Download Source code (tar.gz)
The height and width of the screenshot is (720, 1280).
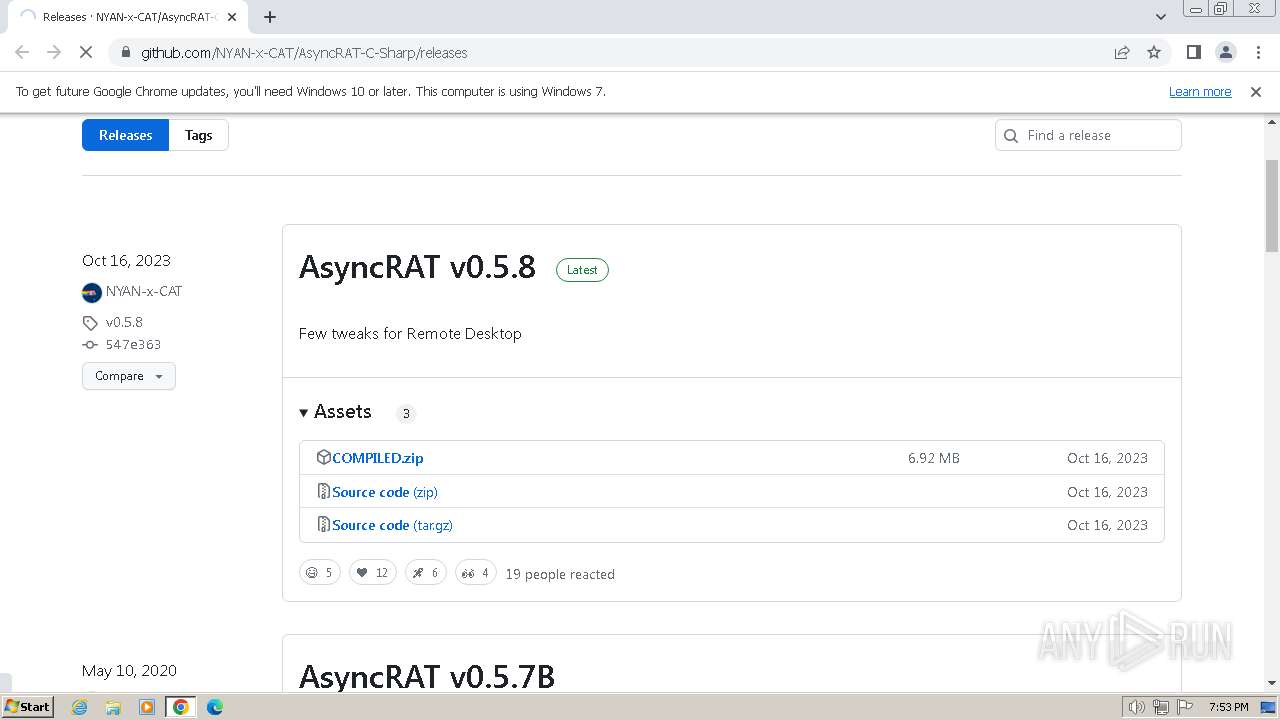392,525
